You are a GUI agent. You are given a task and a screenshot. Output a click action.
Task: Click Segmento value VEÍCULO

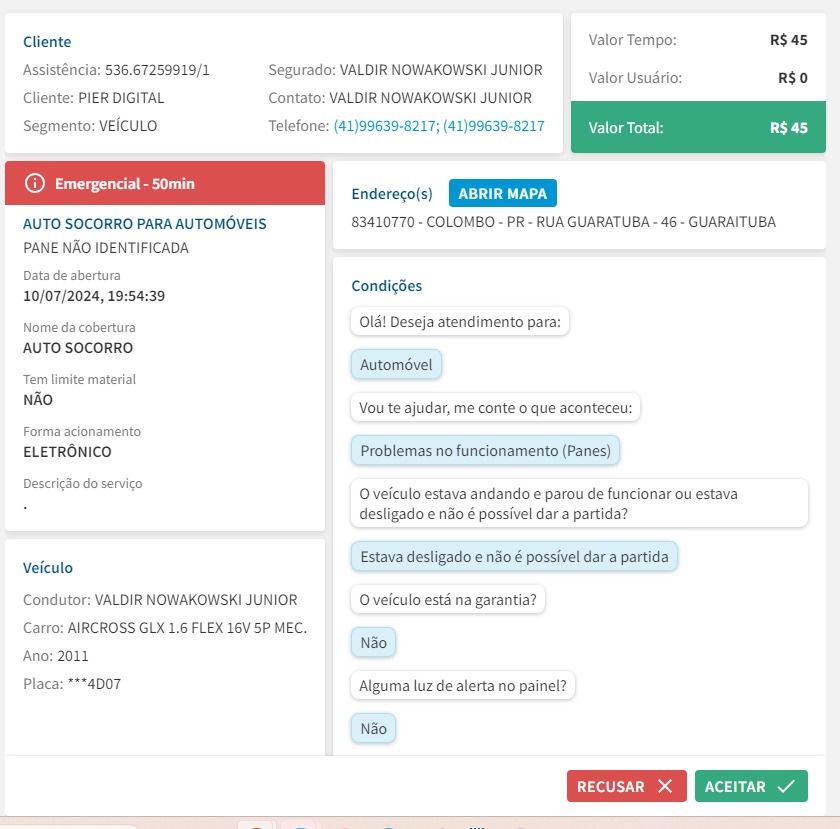[x=128, y=126]
